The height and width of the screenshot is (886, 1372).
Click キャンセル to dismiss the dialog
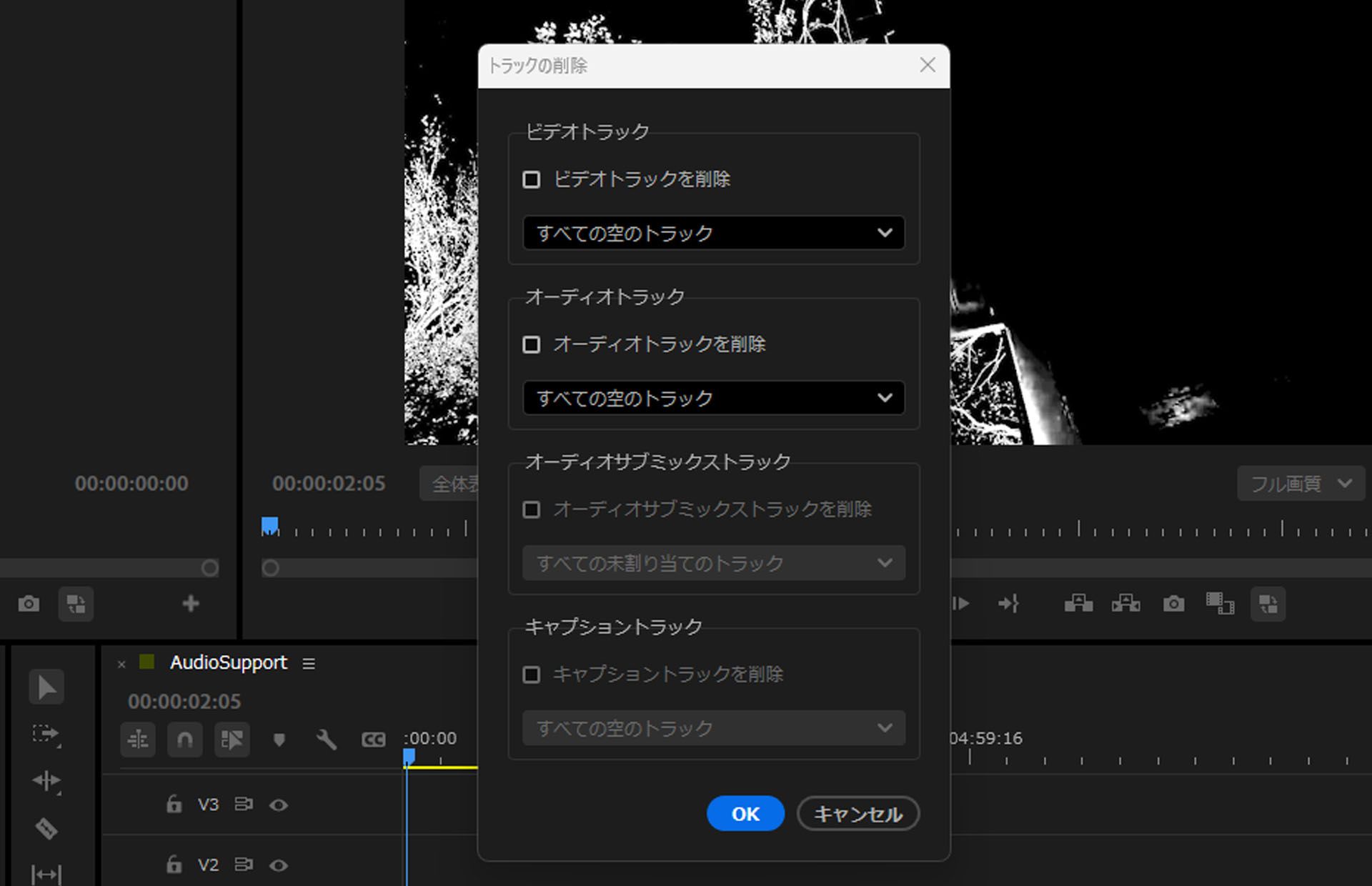click(857, 814)
